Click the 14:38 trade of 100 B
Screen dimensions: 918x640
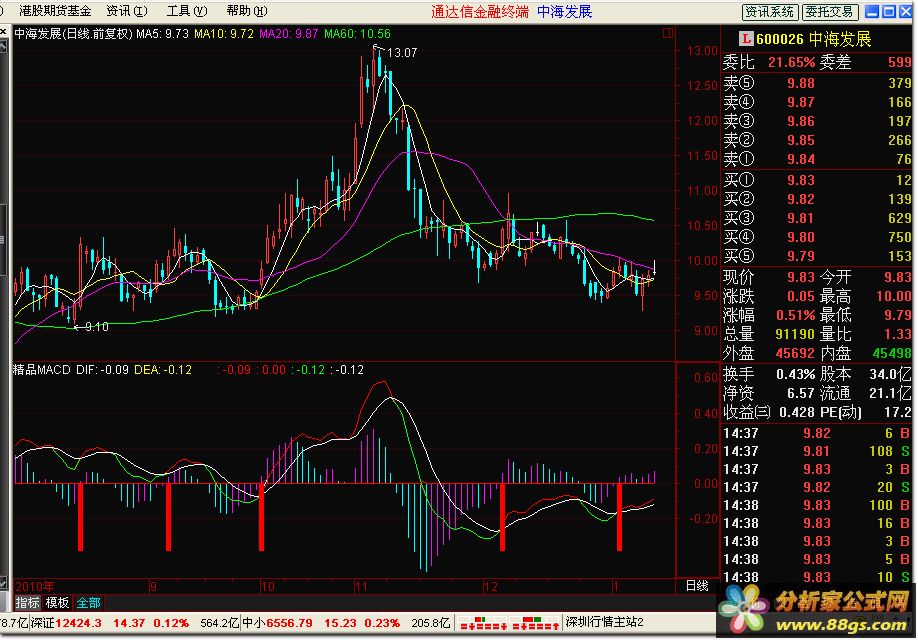pyautogui.click(x=817, y=505)
